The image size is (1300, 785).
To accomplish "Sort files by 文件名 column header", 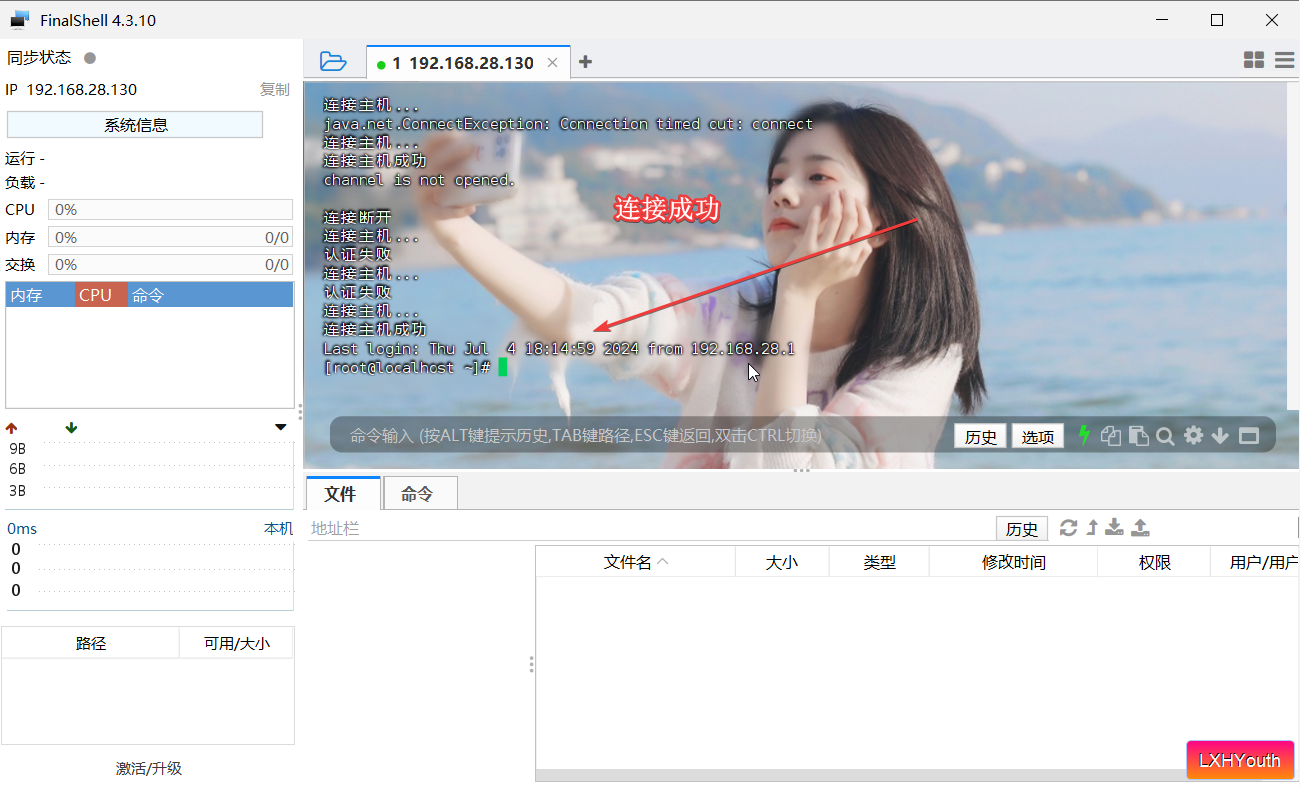I will 635,562.
